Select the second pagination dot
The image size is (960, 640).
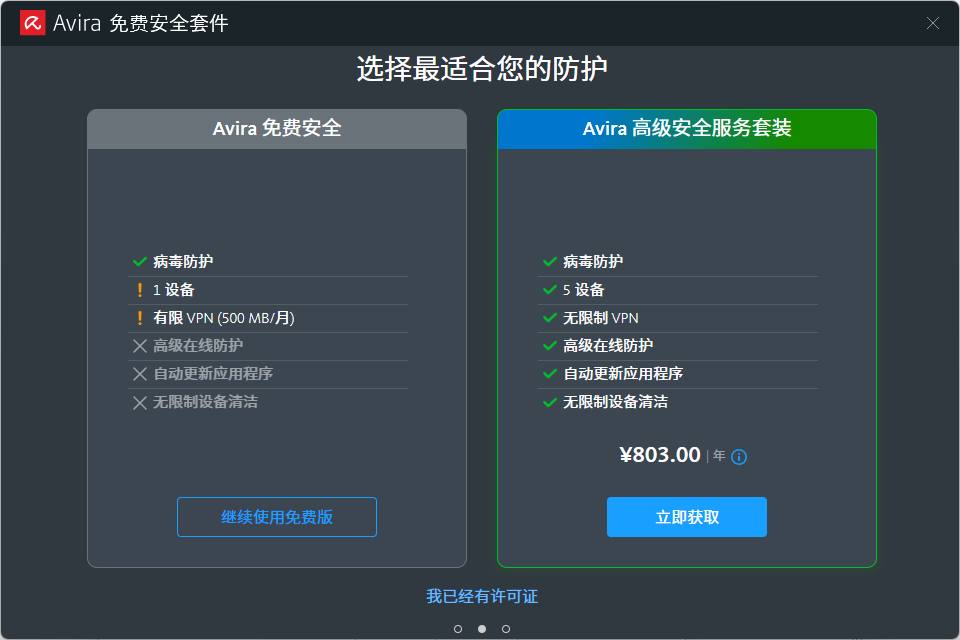click(x=481, y=629)
